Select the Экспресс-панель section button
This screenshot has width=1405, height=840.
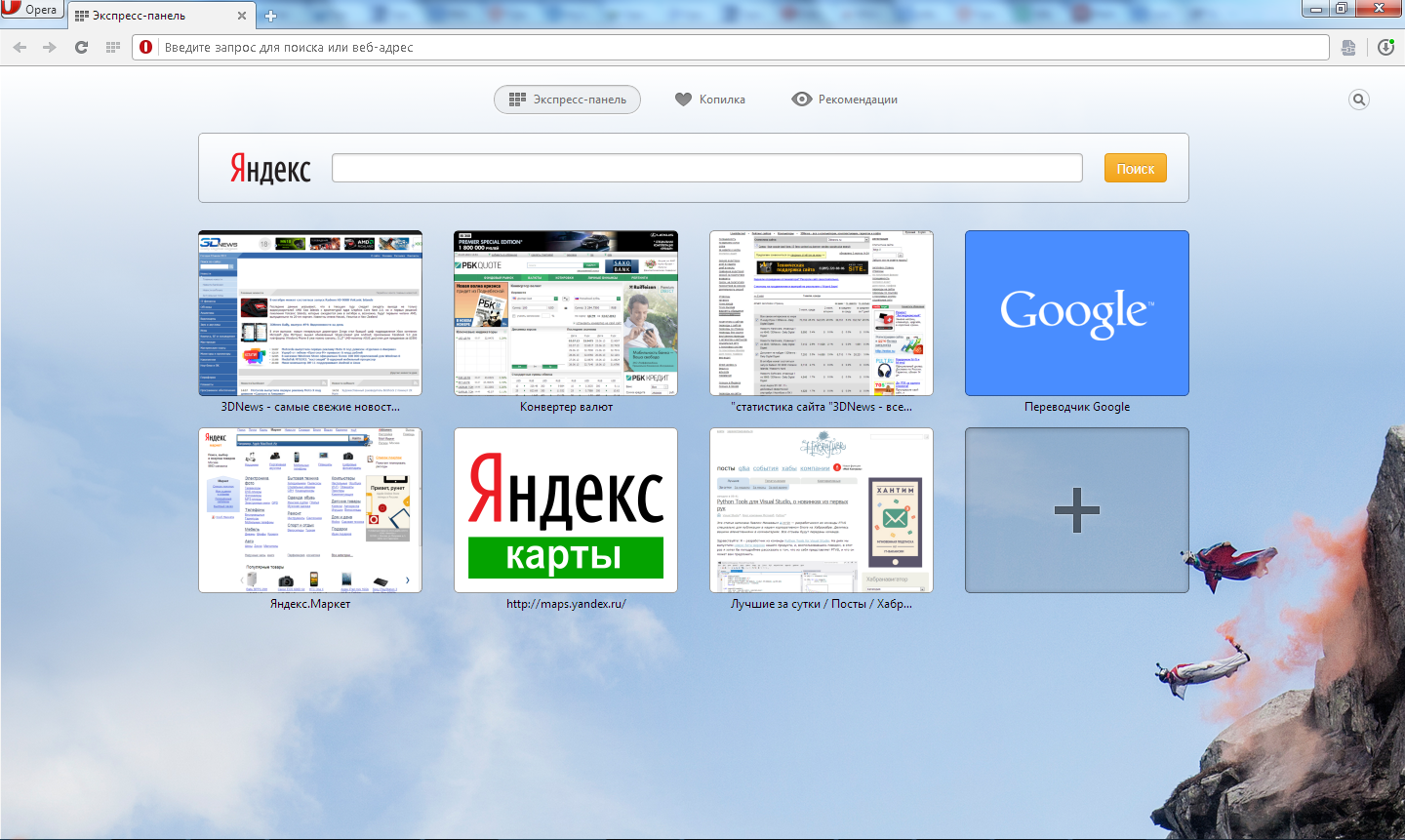[567, 100]
